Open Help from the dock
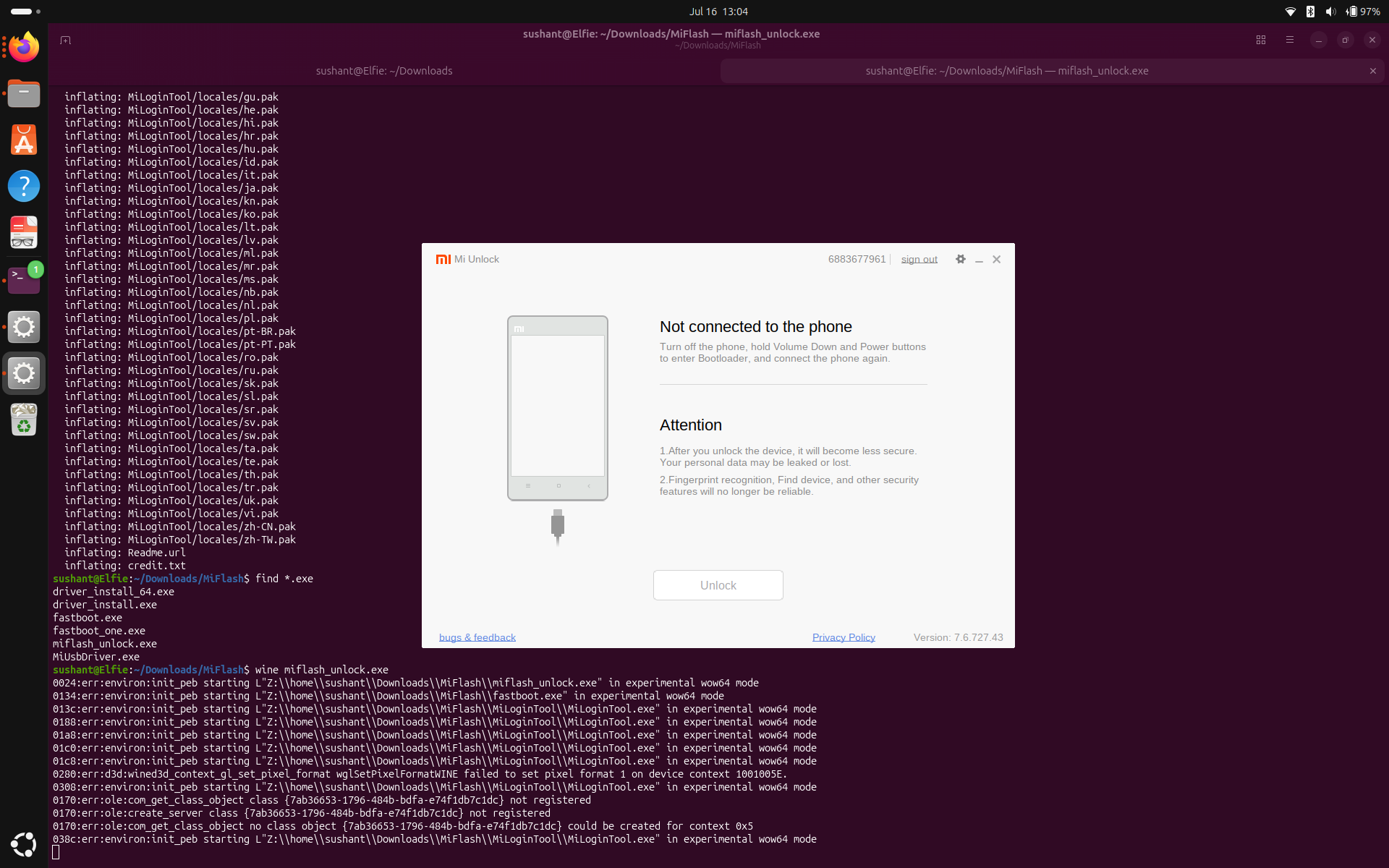Screen dimensions: 1389x868 pos(24,186)
